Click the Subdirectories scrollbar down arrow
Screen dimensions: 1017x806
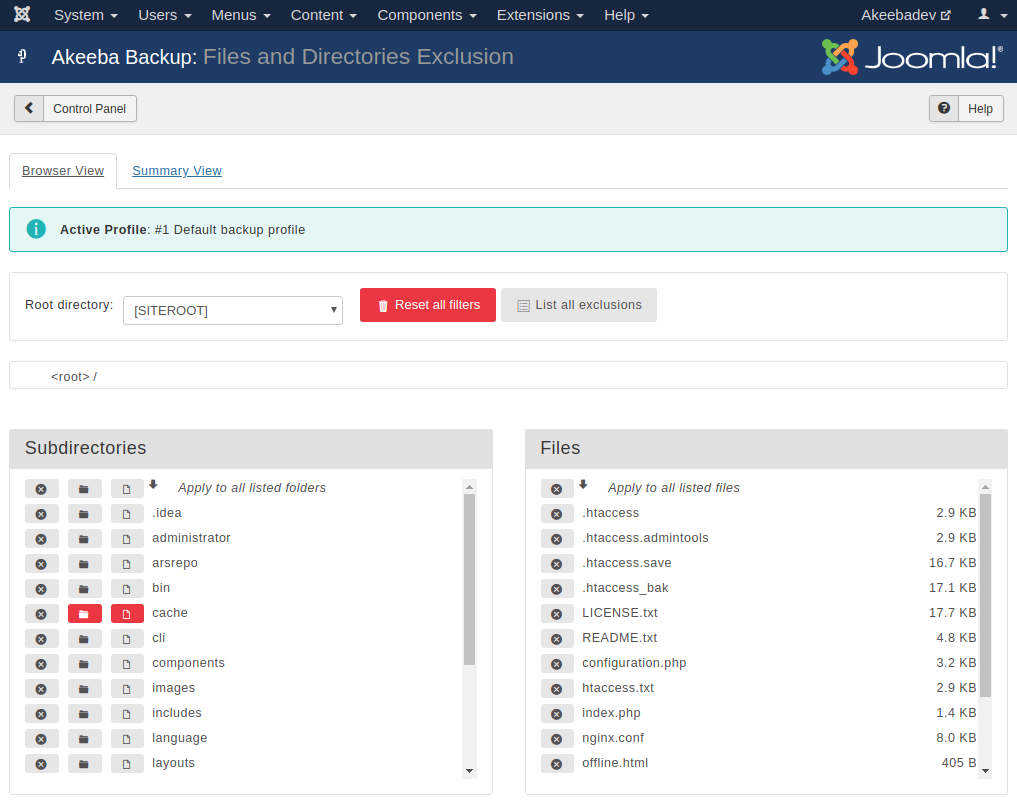[x=470, y=771]
